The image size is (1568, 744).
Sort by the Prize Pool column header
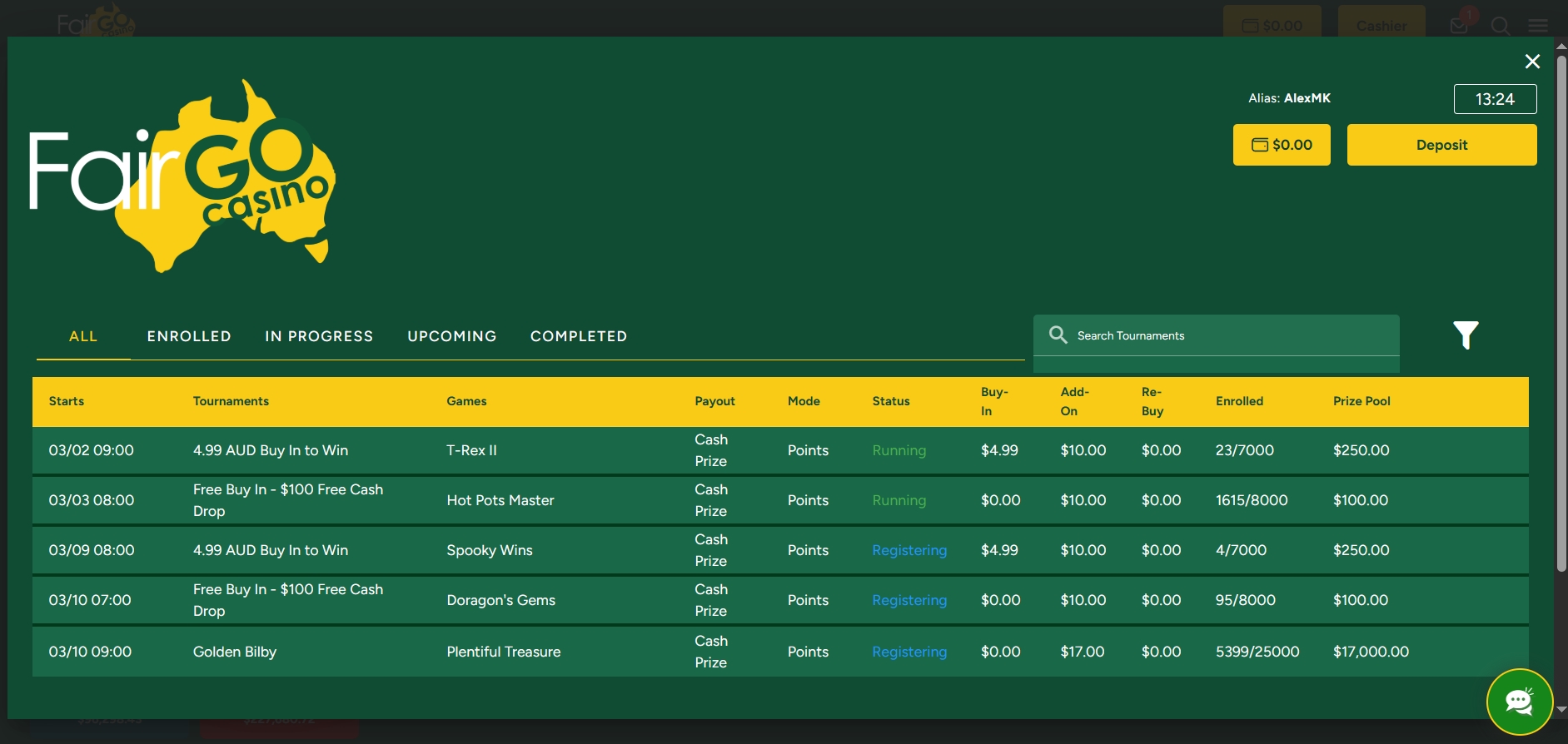(x=1361, y=401)
